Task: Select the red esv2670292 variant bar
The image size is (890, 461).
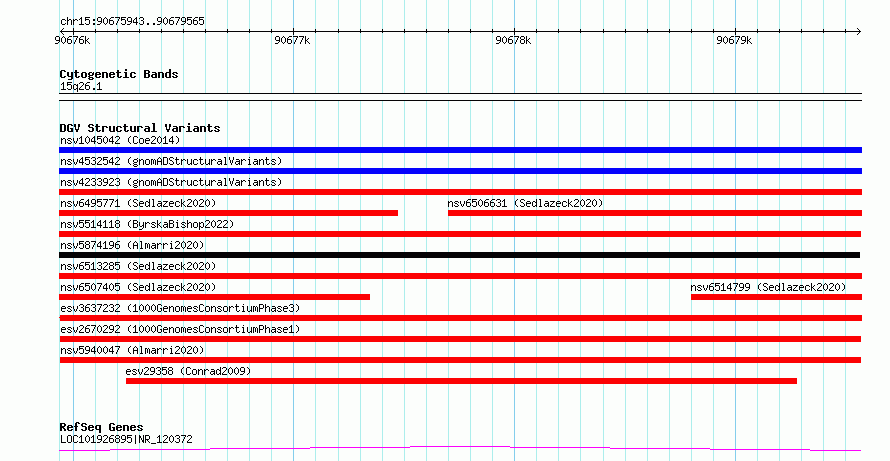Action: pyautogui.click(x=460, y=339)
